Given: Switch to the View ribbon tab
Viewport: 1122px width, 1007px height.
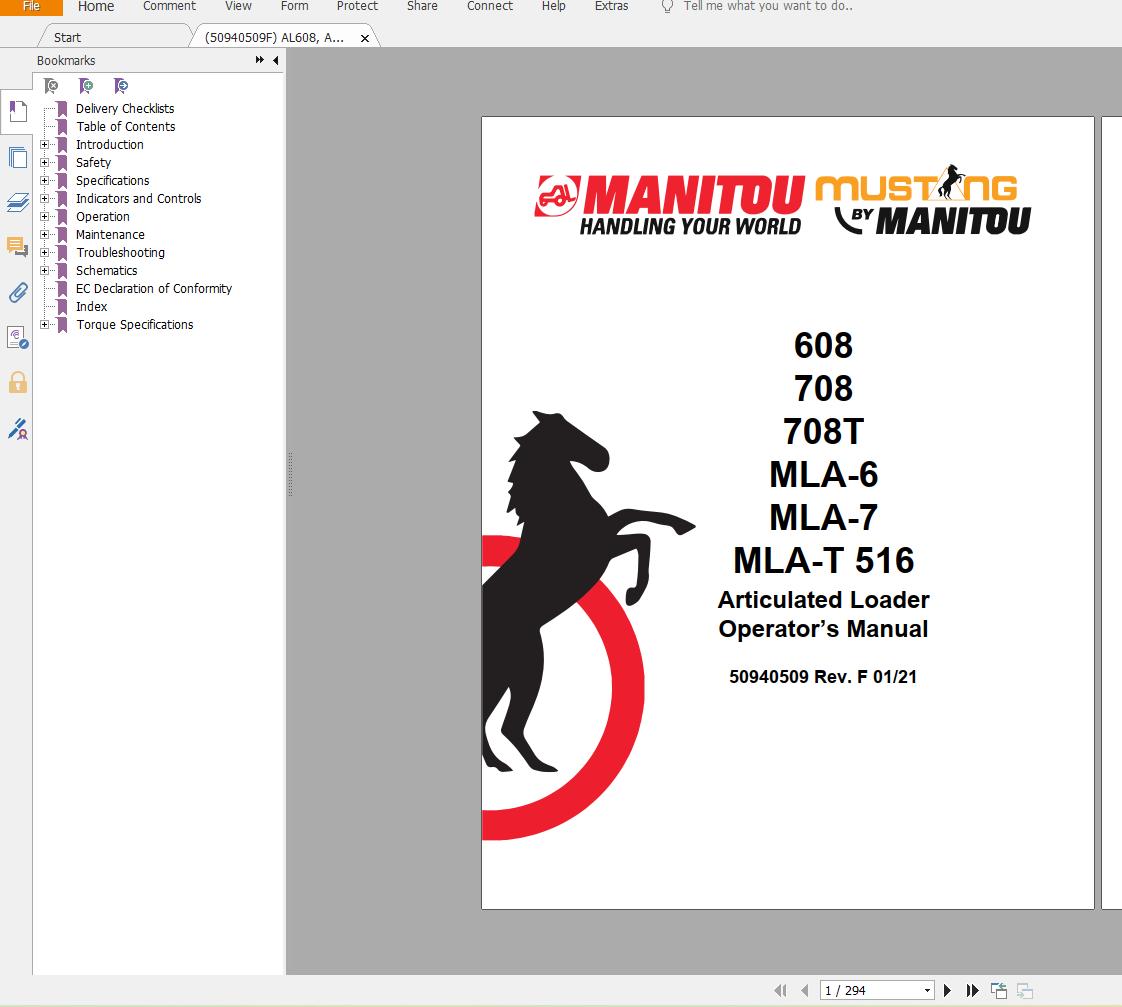Looking at the screenshot, I should point(238,6).
